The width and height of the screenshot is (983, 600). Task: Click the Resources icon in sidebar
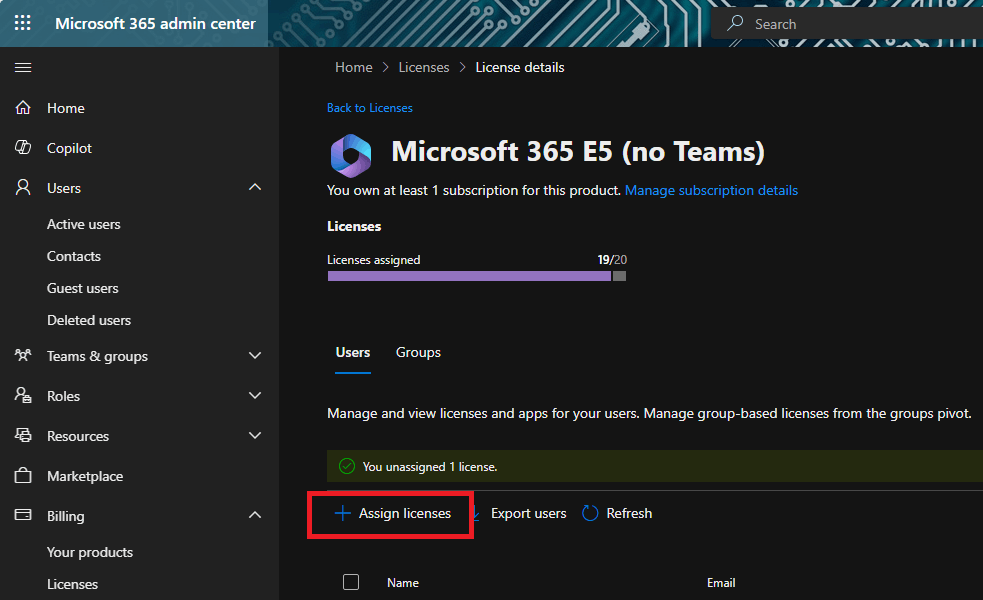(23, 435)
